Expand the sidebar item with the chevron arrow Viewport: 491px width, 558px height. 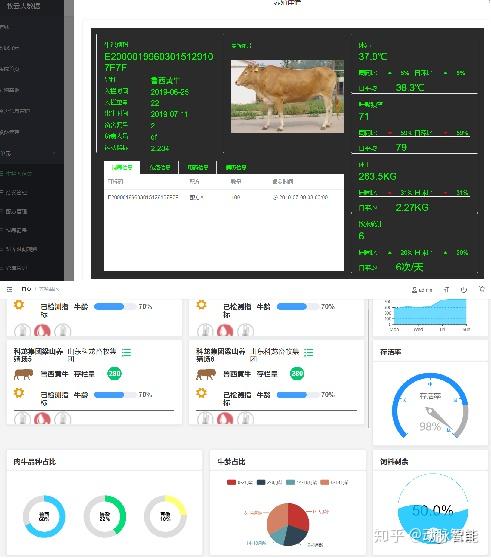pos(54,154)
